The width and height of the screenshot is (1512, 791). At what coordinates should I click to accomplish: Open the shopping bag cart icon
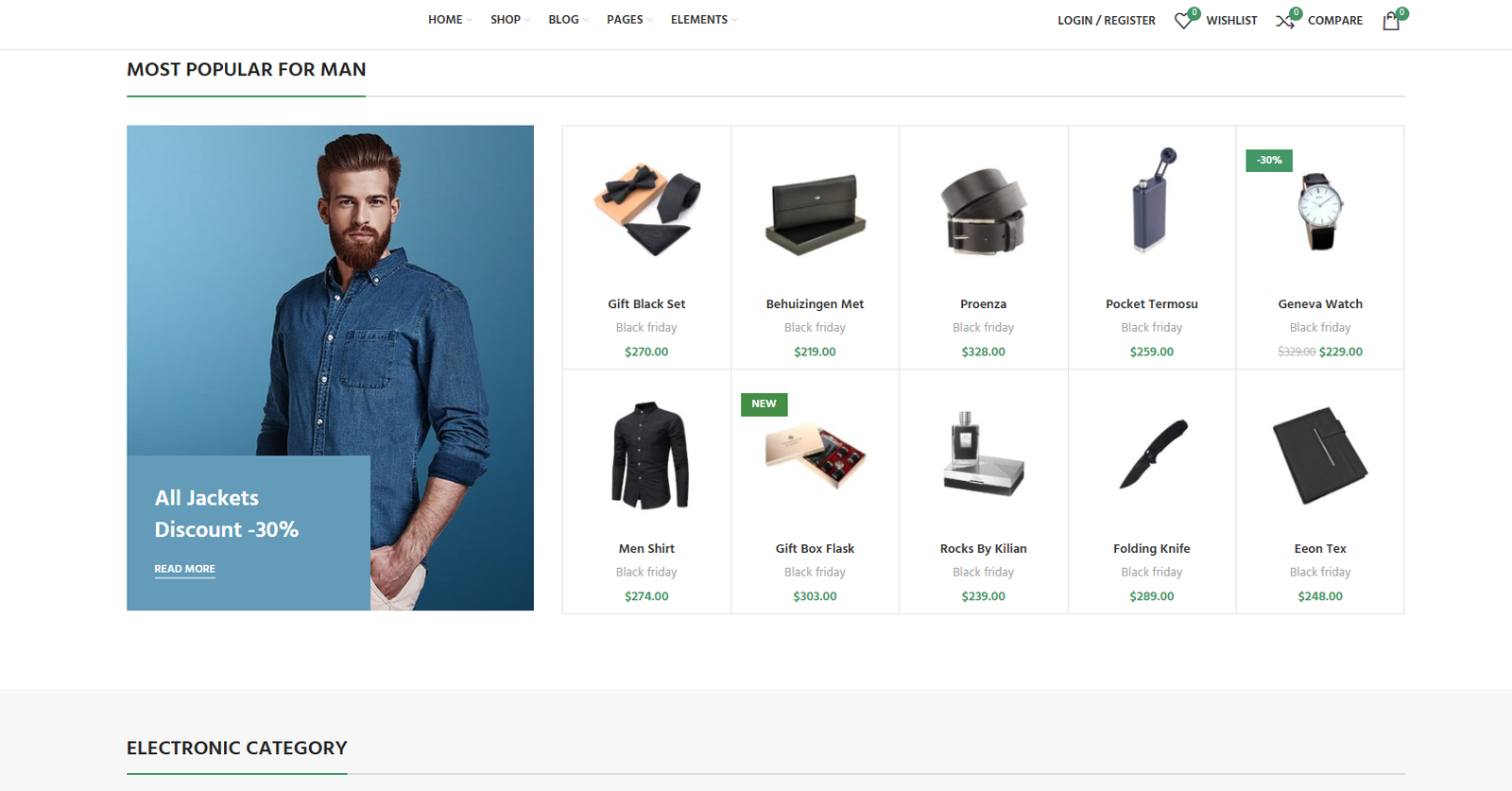click(x=1391, y=21)
